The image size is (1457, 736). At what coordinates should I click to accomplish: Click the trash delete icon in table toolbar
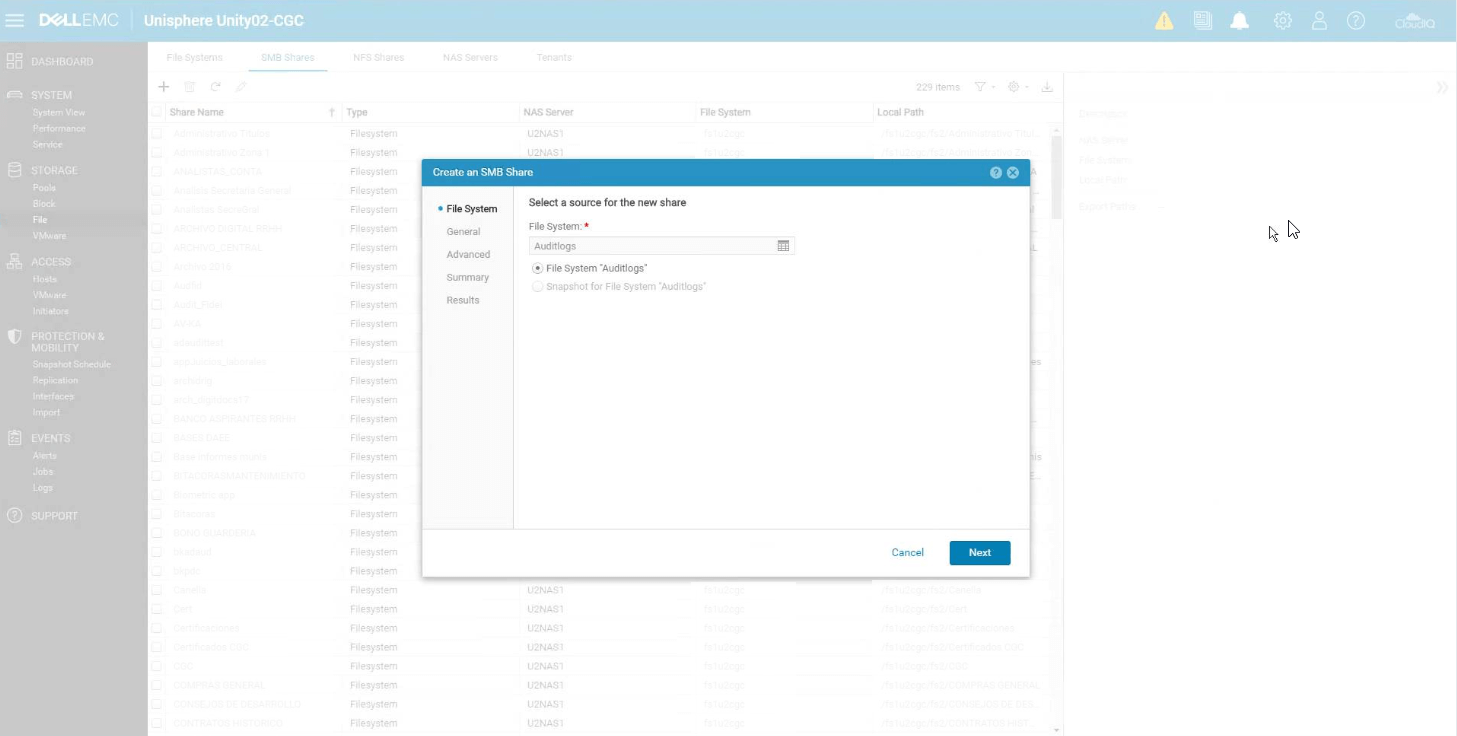point(190,87)
